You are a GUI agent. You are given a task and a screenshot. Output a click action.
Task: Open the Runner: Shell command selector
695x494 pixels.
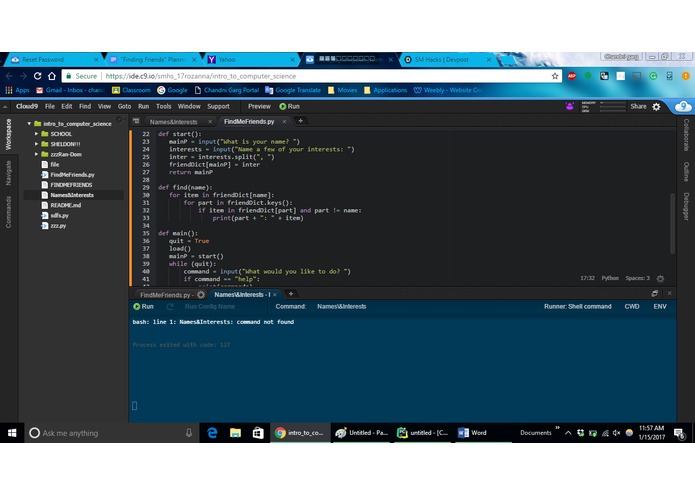578,307
